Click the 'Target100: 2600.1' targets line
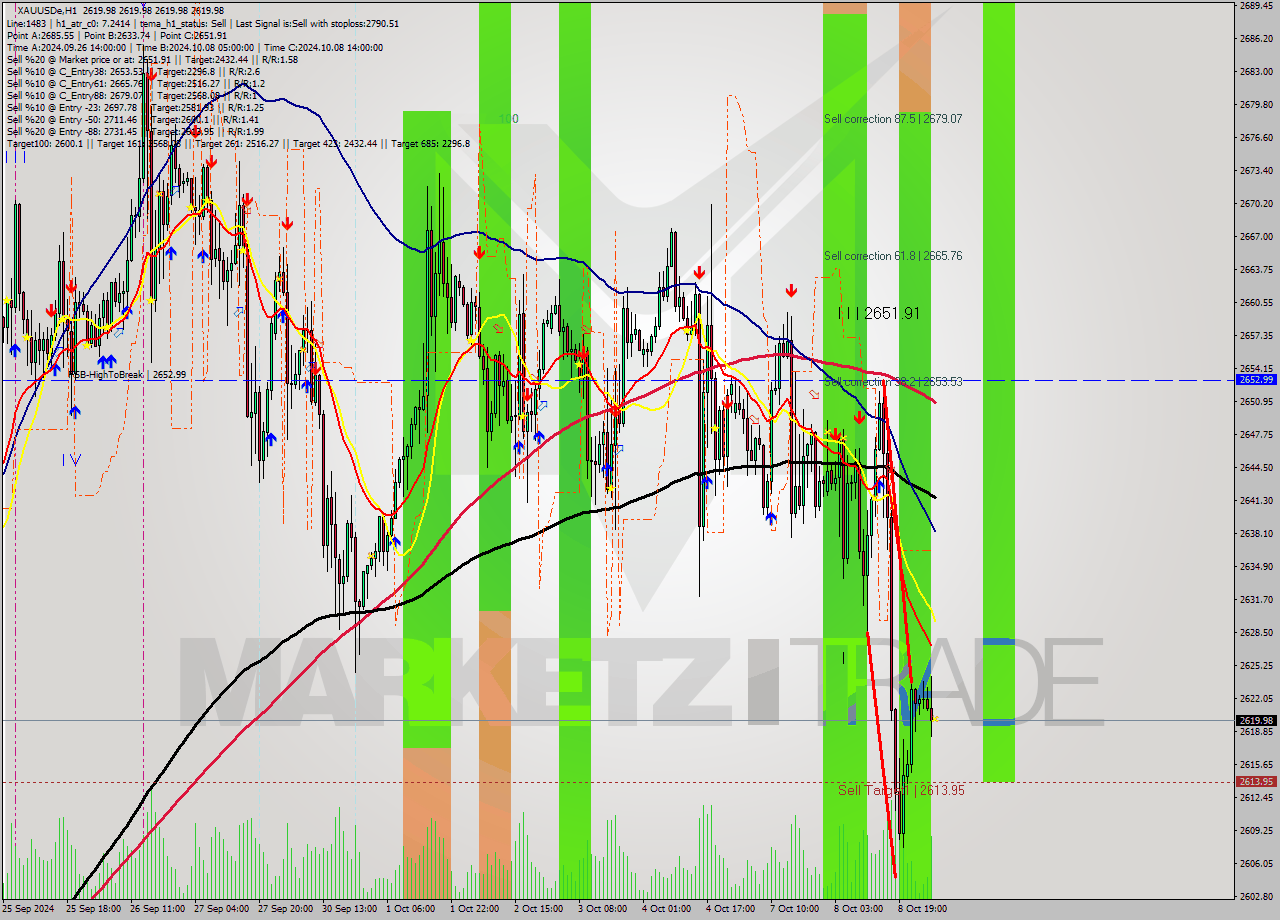Viewport: 1280px width, 920px height. coord(238,143)
